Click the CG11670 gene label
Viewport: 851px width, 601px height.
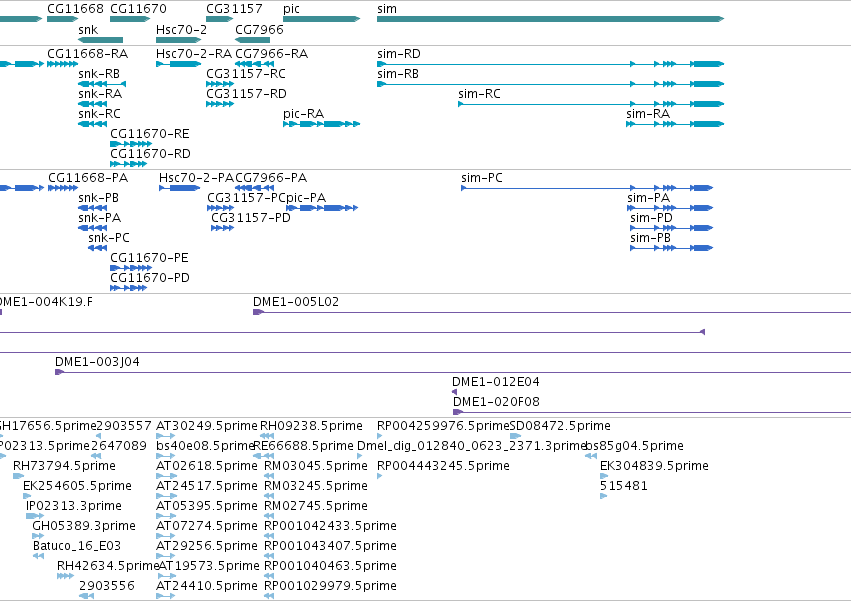pyautogui.click(x=138, y=9)
